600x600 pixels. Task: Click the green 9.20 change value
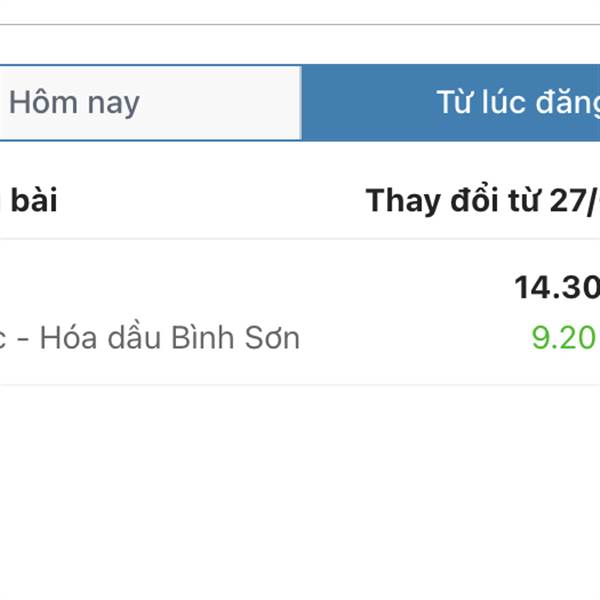pyautogui.click(x=565, y=338)
